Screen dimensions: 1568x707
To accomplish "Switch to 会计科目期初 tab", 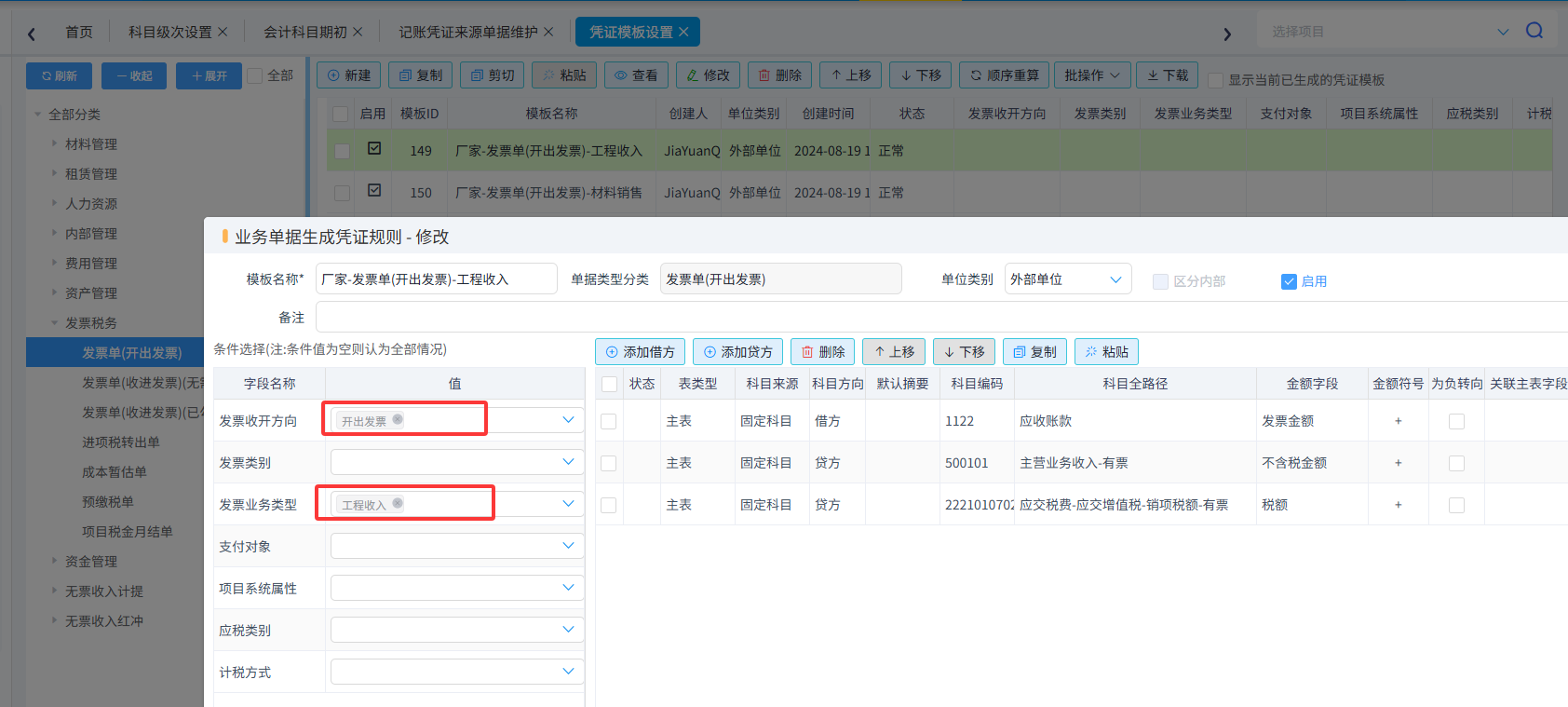I will pos(304,32).
